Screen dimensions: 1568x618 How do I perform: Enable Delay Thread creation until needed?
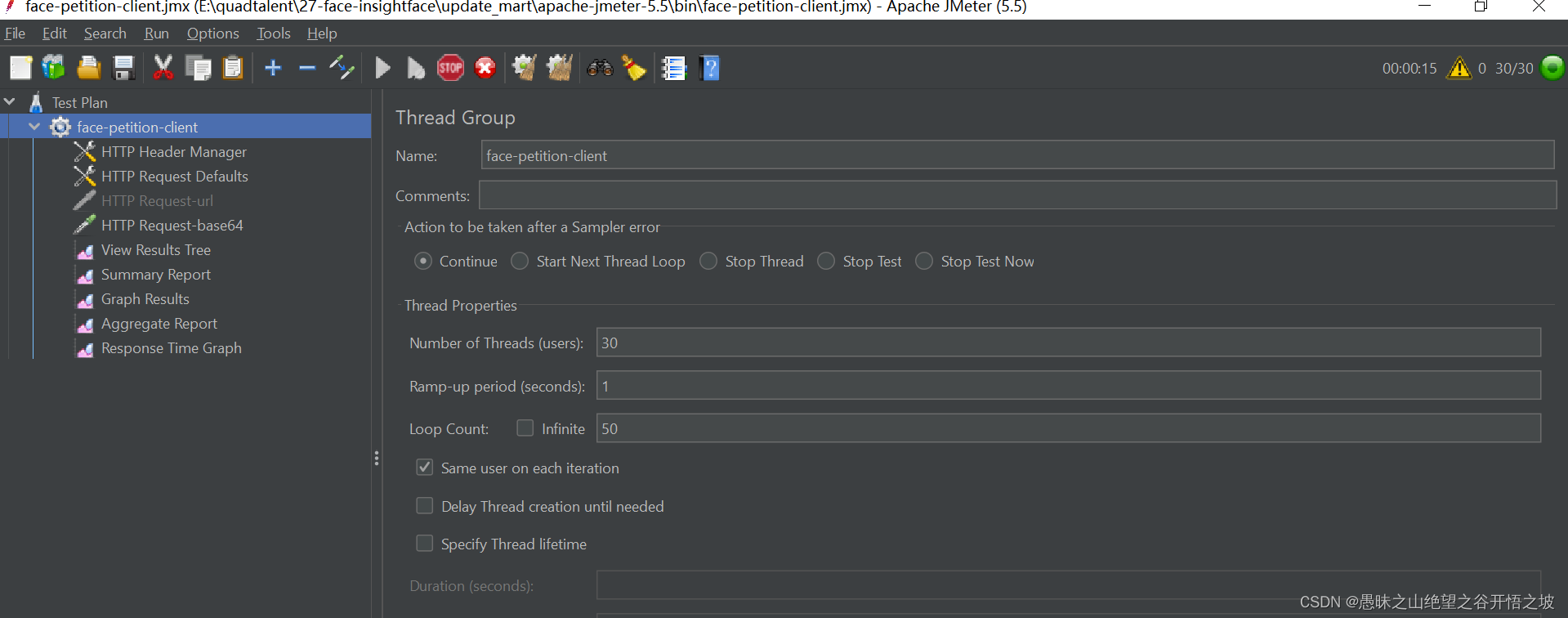[425, 506]
